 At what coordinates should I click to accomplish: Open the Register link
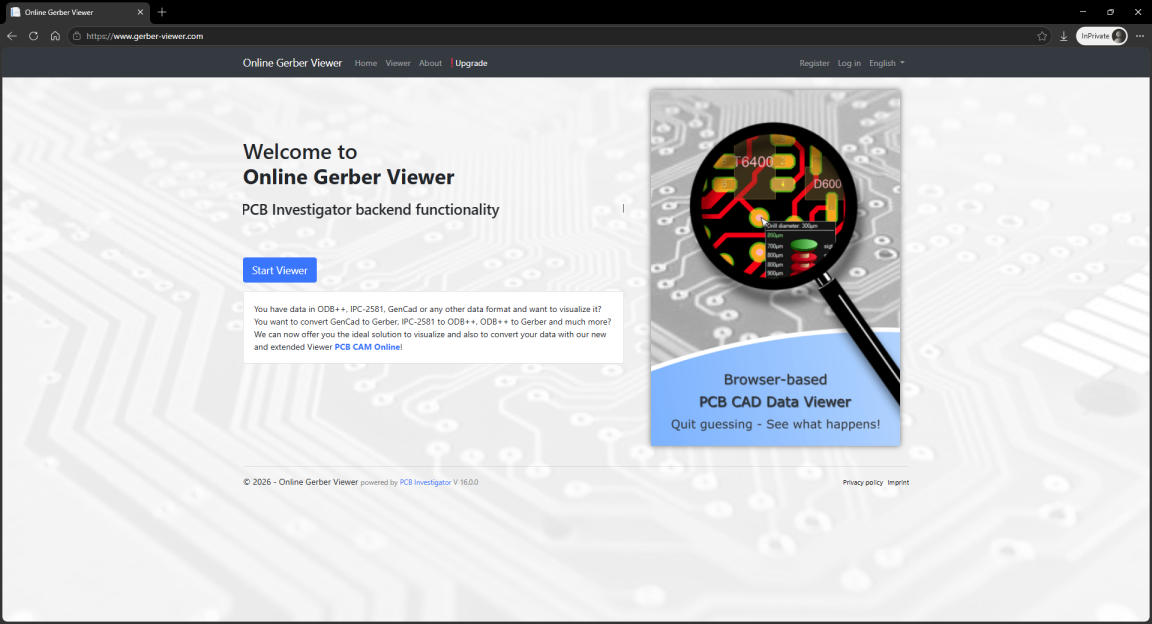(814, 63)
